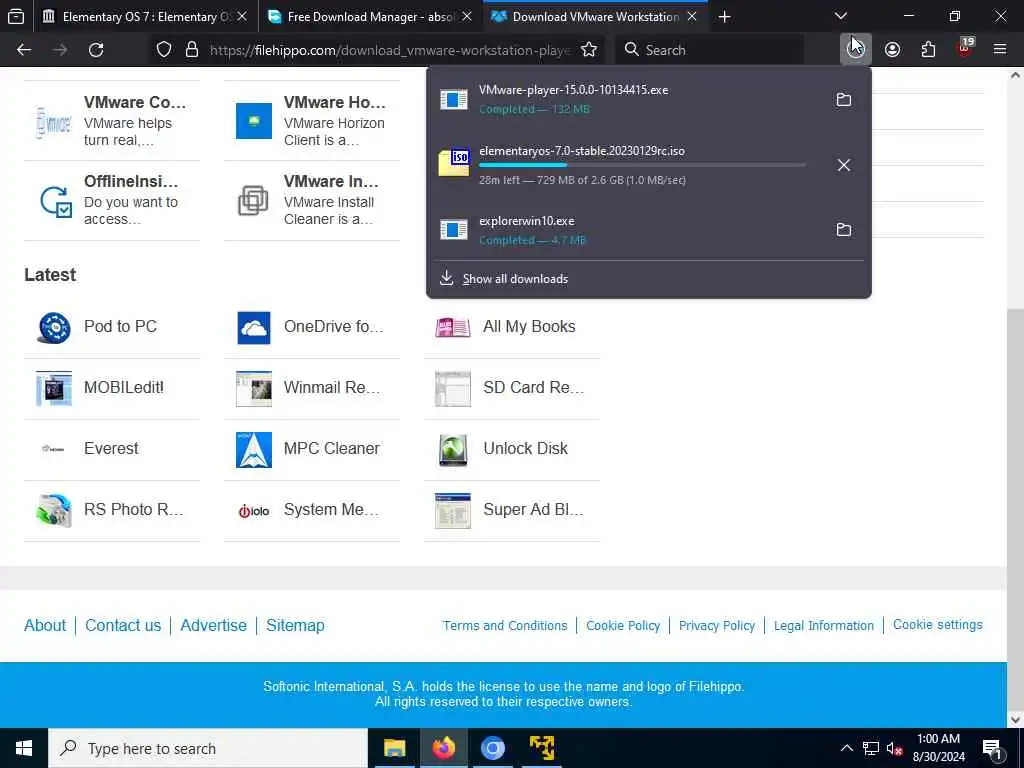Cancel the elementaryos ISO download
Image resolution: width=1024 pixels, height=768 pixels.
844,165
